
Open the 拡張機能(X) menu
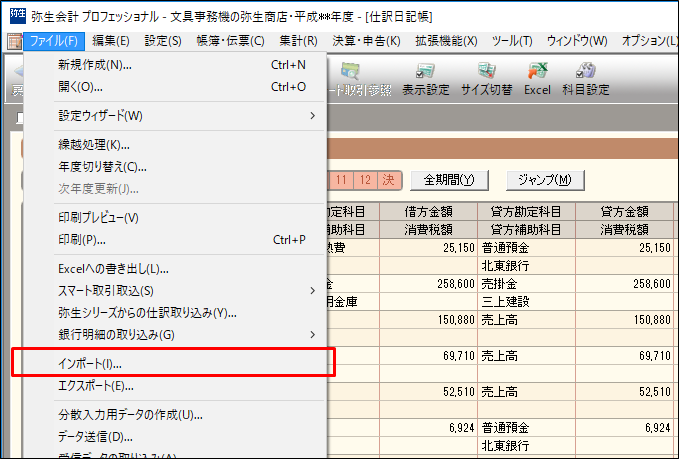point(446,41)
